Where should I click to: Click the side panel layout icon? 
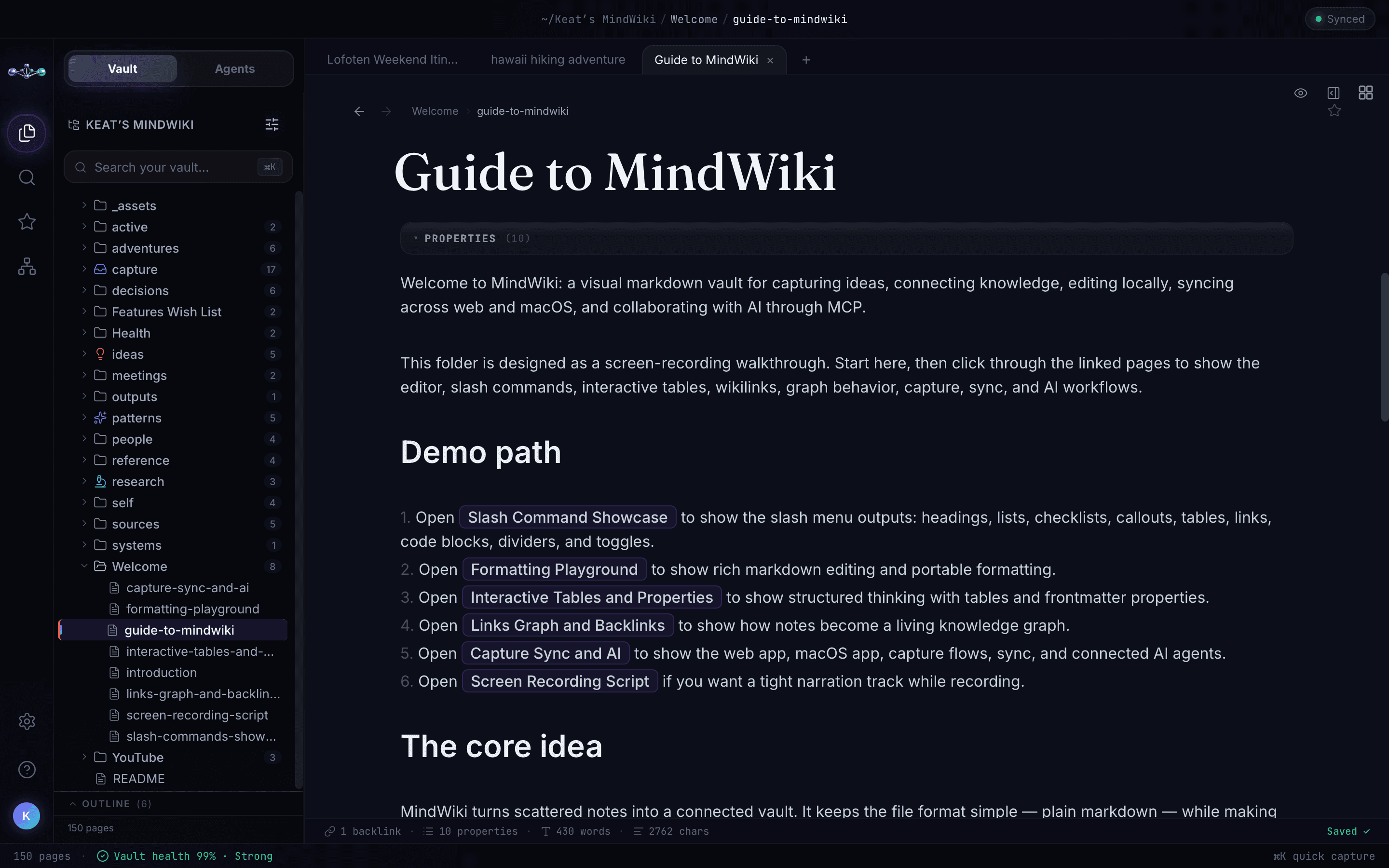[x=1334, y=93]
